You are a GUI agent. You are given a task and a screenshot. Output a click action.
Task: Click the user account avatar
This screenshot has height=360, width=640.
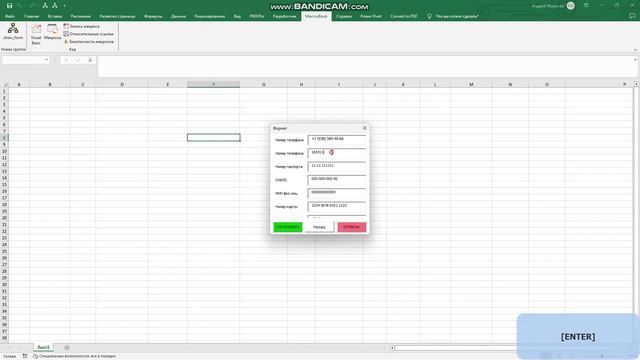[x=571, y=6]
